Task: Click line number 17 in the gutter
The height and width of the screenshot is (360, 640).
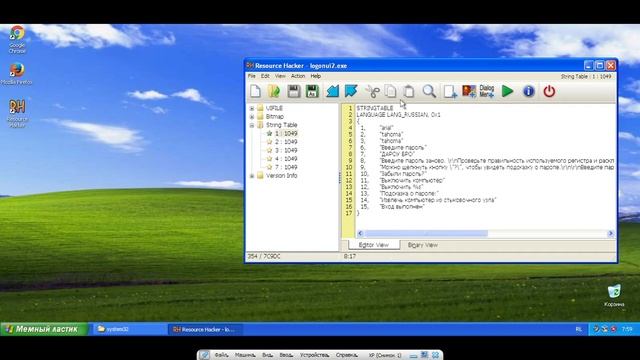Action: [349, 213]
